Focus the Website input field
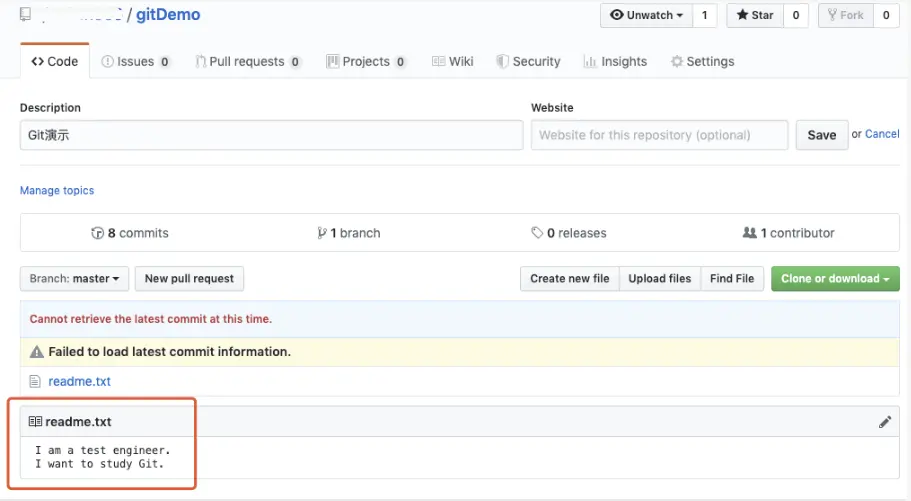The width and height of the screenshot is (911, 501). click(x=659, y=135)
